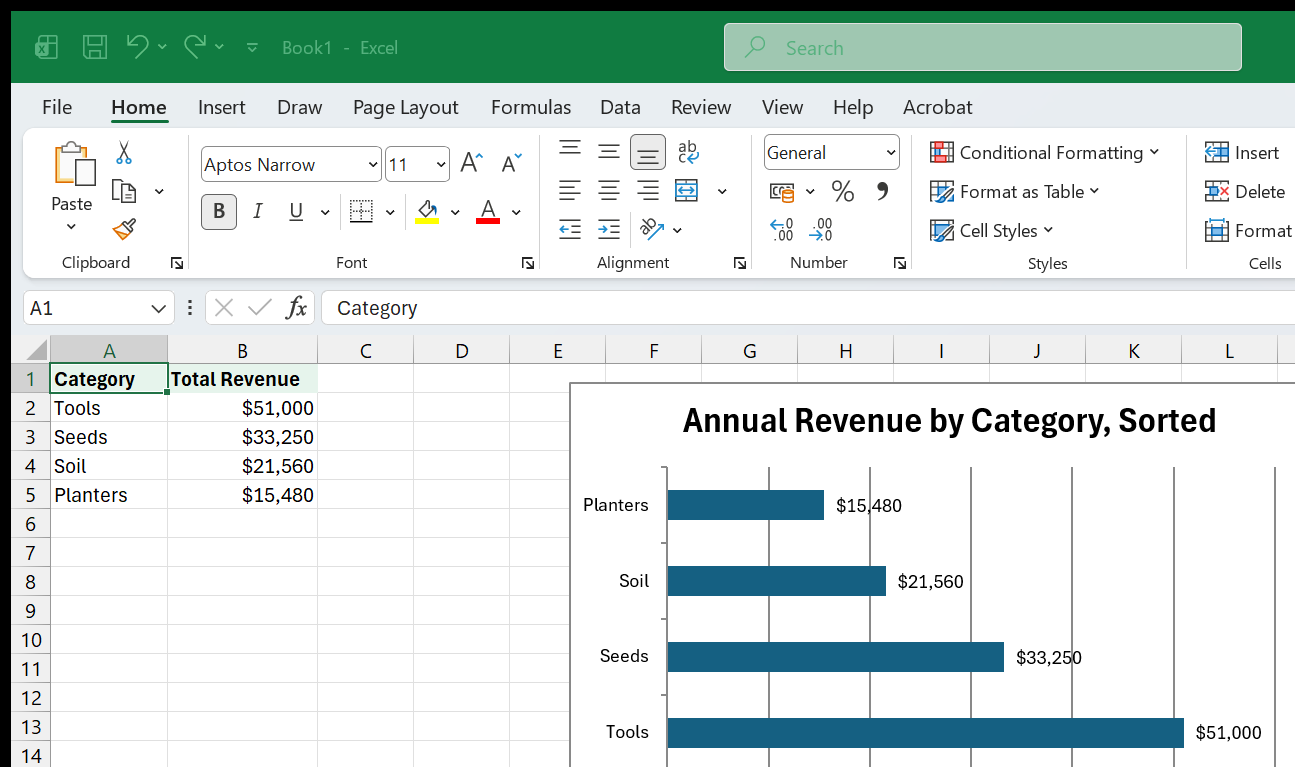Switch to the Page Layout tab
This screenshot has height=767, width=1295.
point(405,107)
